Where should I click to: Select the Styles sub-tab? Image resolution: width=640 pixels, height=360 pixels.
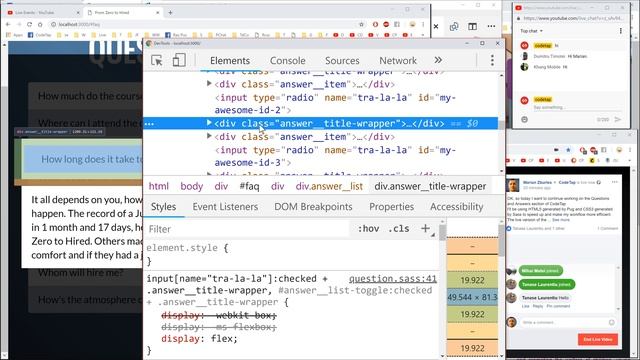[x=163, y=207]
